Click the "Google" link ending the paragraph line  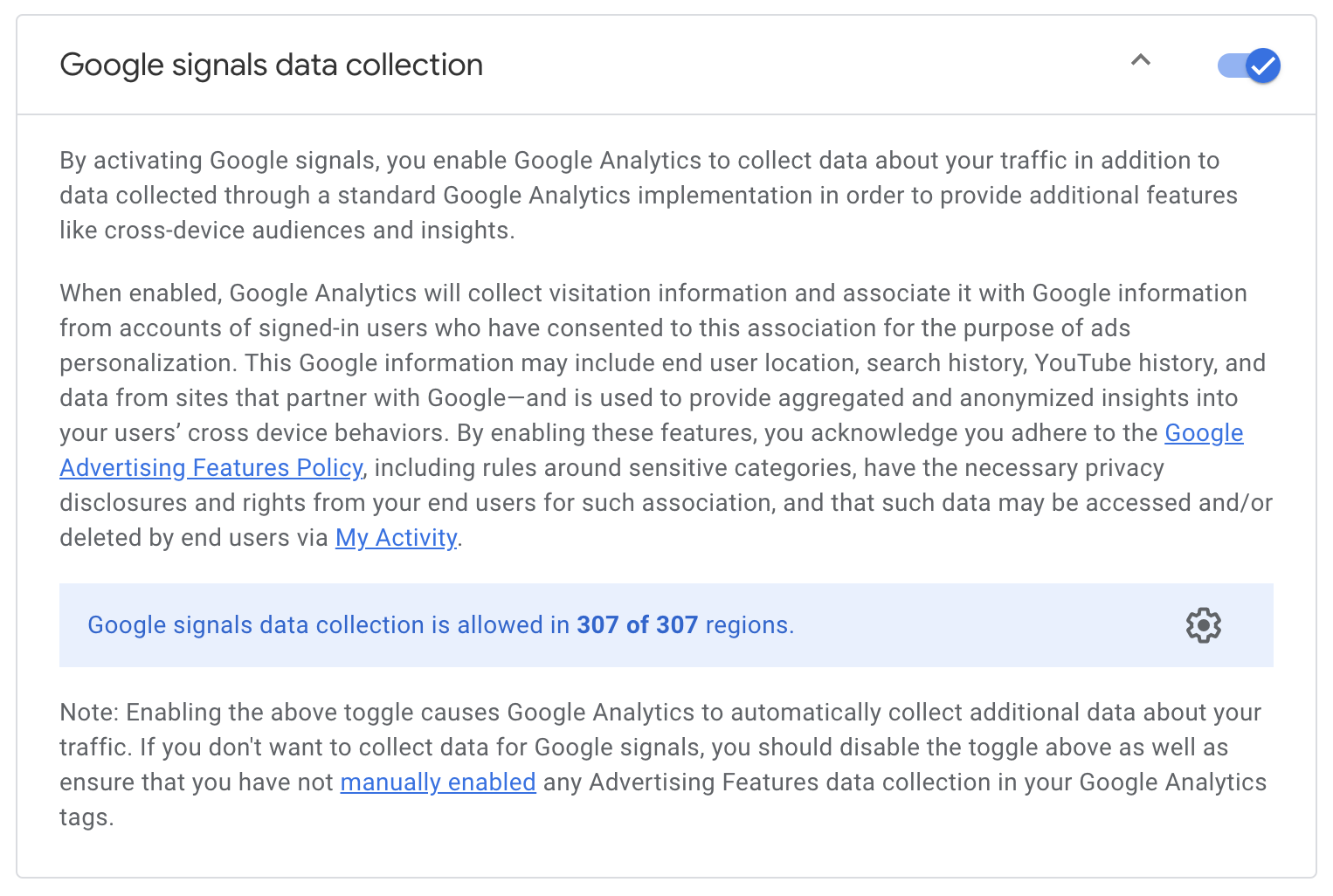[x=1204, y=433]
